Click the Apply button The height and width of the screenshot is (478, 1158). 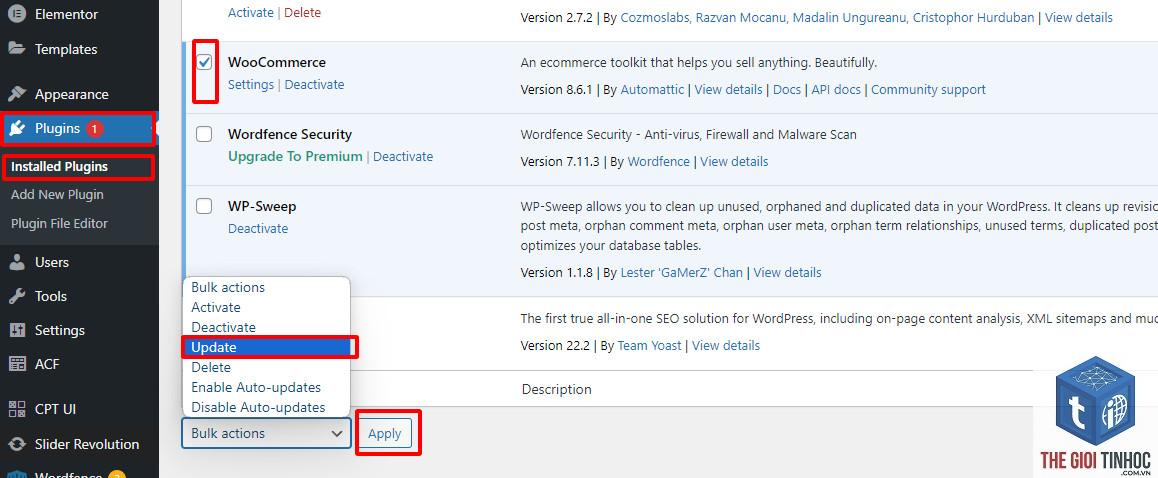(x=385, y=434)
